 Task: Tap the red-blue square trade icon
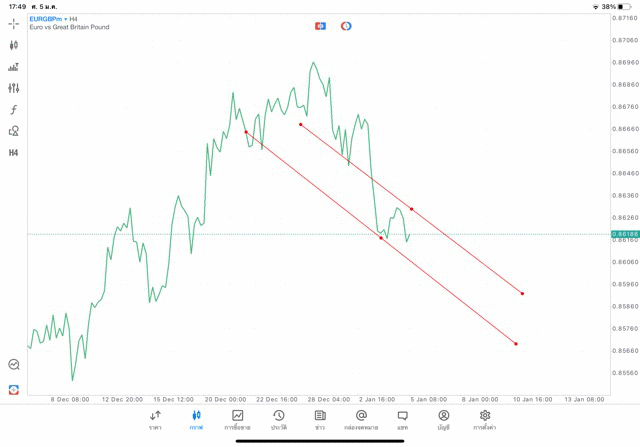[320, 26]
